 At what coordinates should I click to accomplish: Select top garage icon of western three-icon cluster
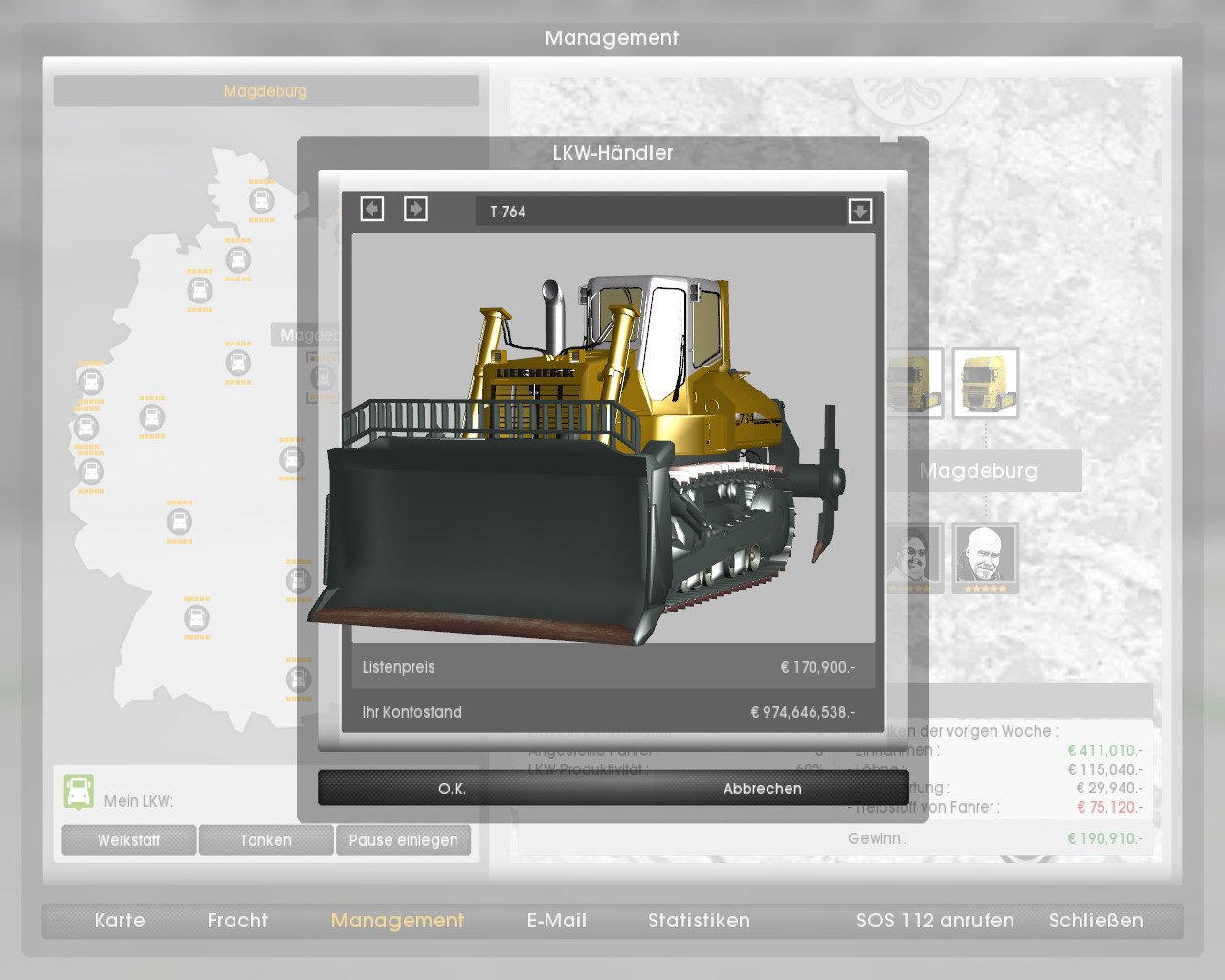tap(91, 383)
